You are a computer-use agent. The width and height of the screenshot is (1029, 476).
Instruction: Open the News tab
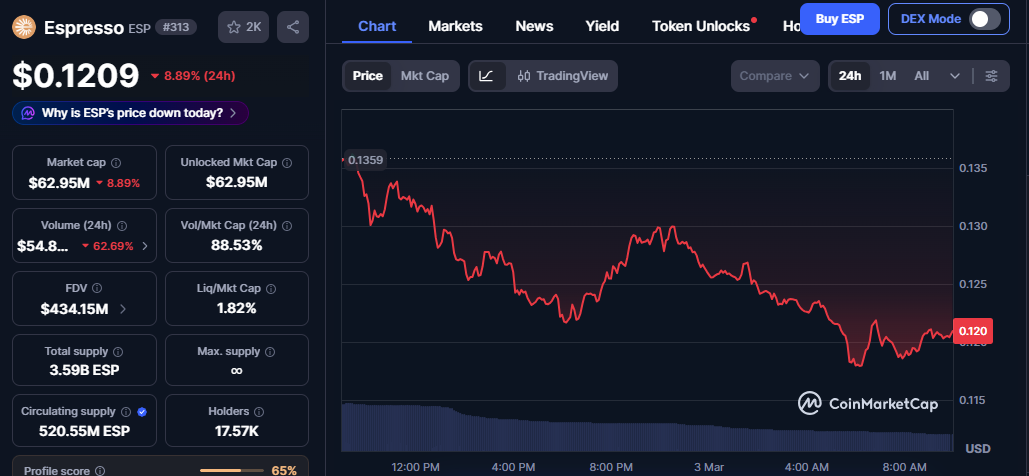tap(534, 26)
